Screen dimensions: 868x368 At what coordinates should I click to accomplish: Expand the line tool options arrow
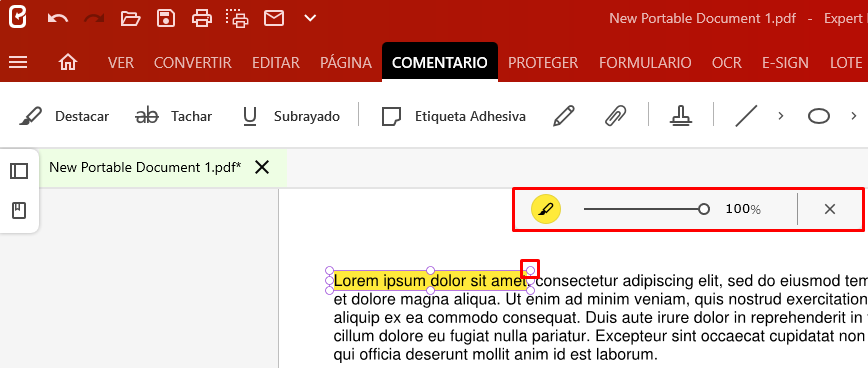pyautogui.click(x=781, y=116)
